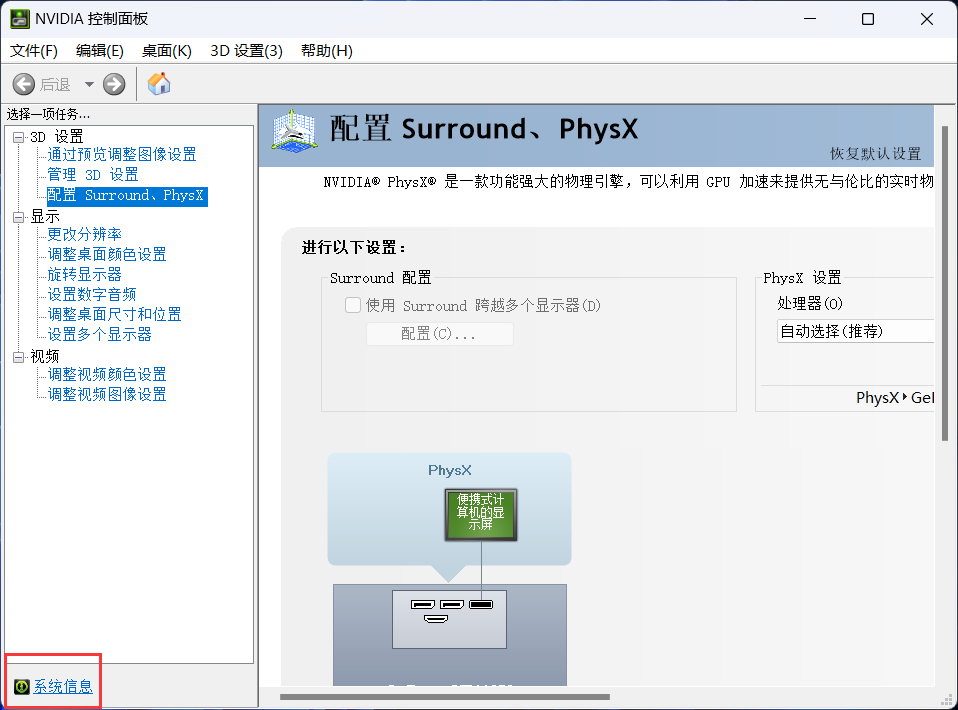The height and width of the screenshot is (710, 958).
Task: Toggle 使用 Surround 跨越多个显示器 checkbox
Action: [x=353, y=305]
